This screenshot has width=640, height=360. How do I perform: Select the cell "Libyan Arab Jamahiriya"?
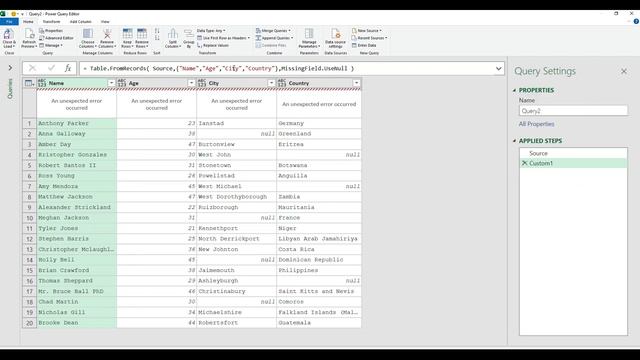[x=319, y=239]
